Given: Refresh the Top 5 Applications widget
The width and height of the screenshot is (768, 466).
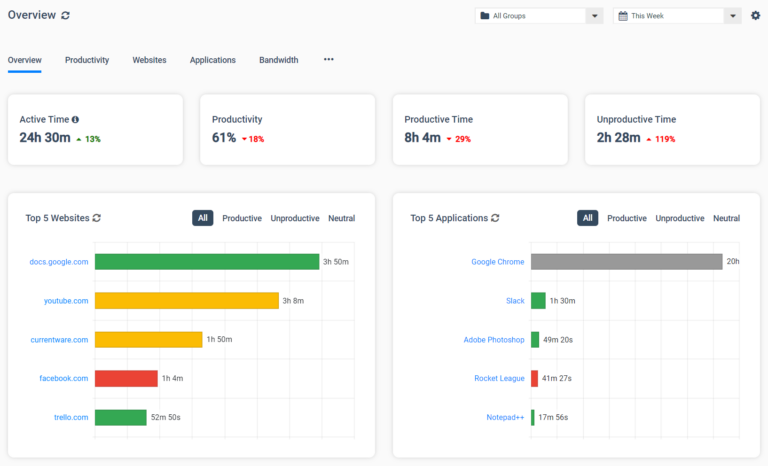Looking at the screenshot, I should point(495,218).
